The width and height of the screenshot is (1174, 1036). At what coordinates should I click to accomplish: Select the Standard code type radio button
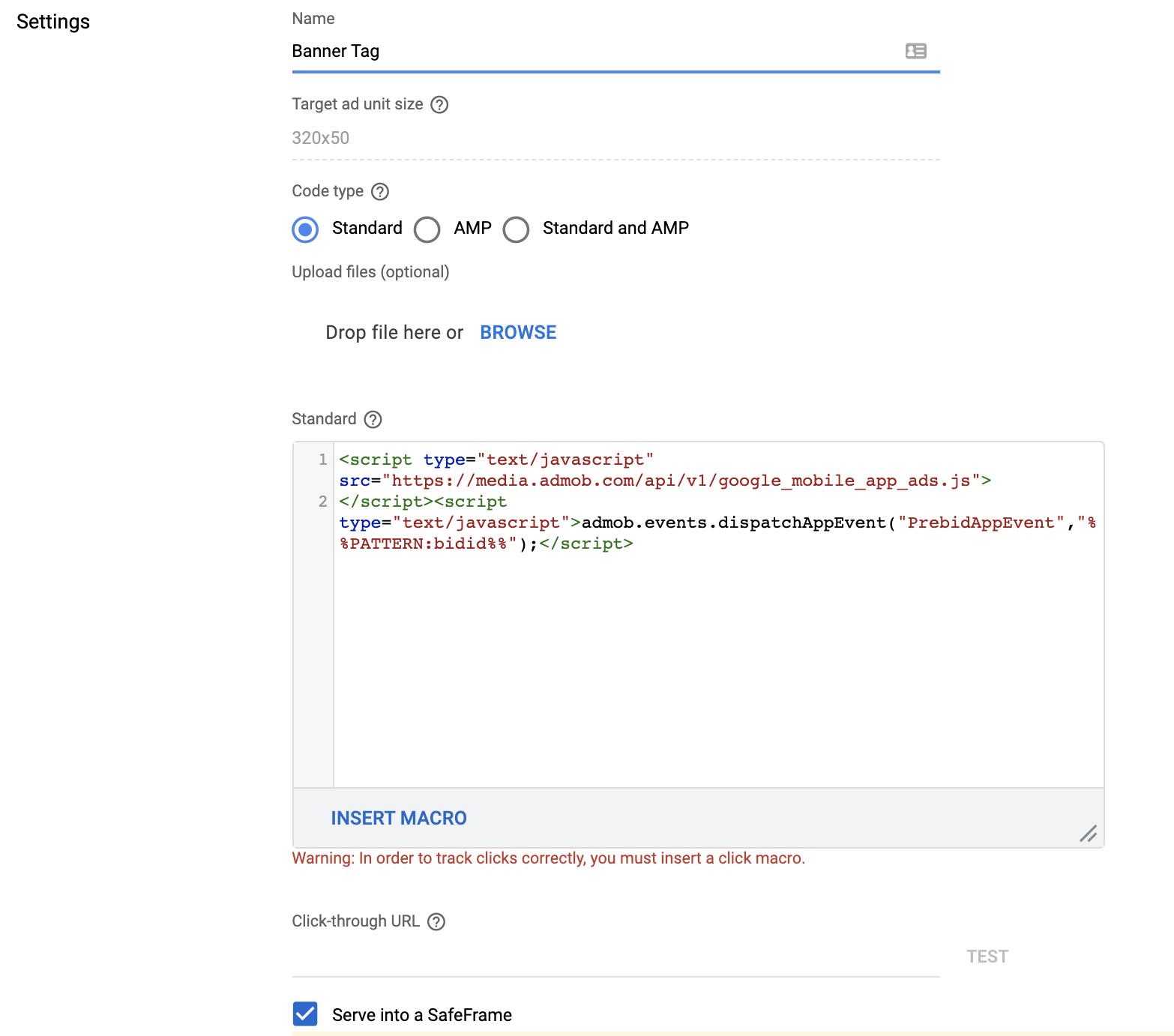(305, 229)
